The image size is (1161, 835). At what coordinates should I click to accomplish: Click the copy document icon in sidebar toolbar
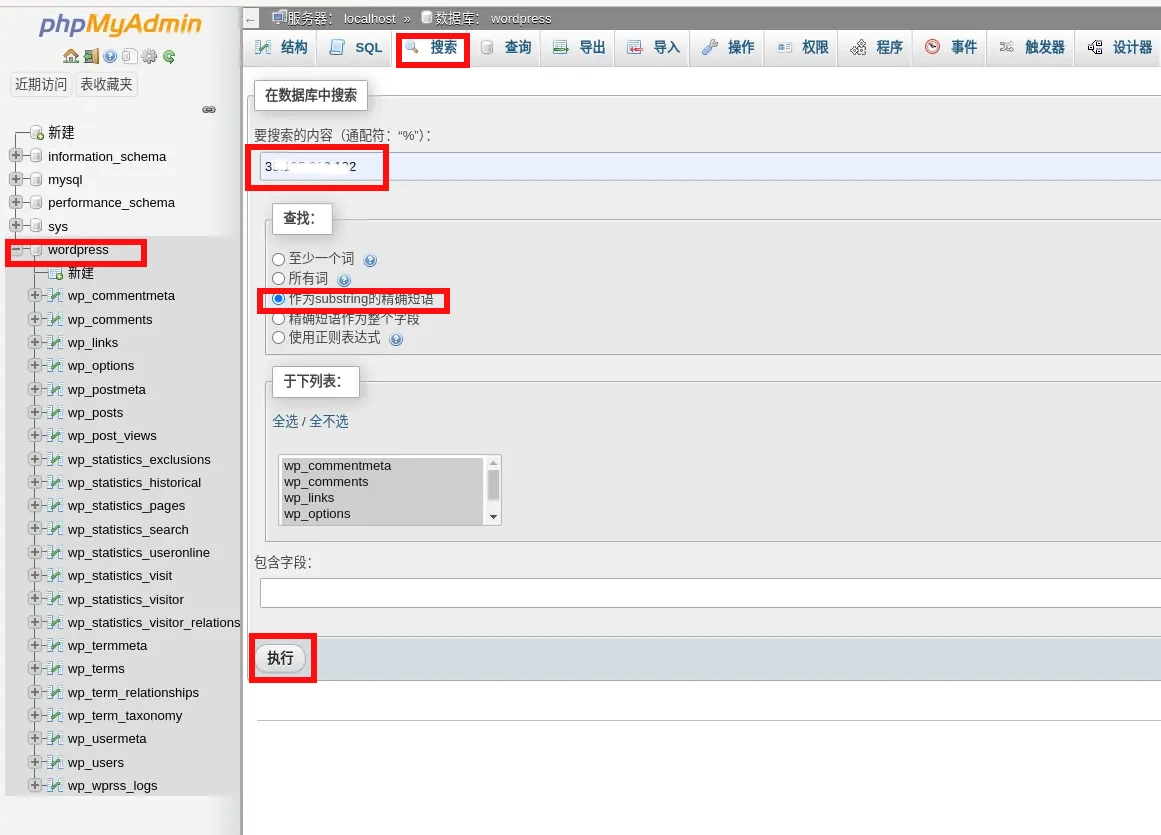(130, 56)
